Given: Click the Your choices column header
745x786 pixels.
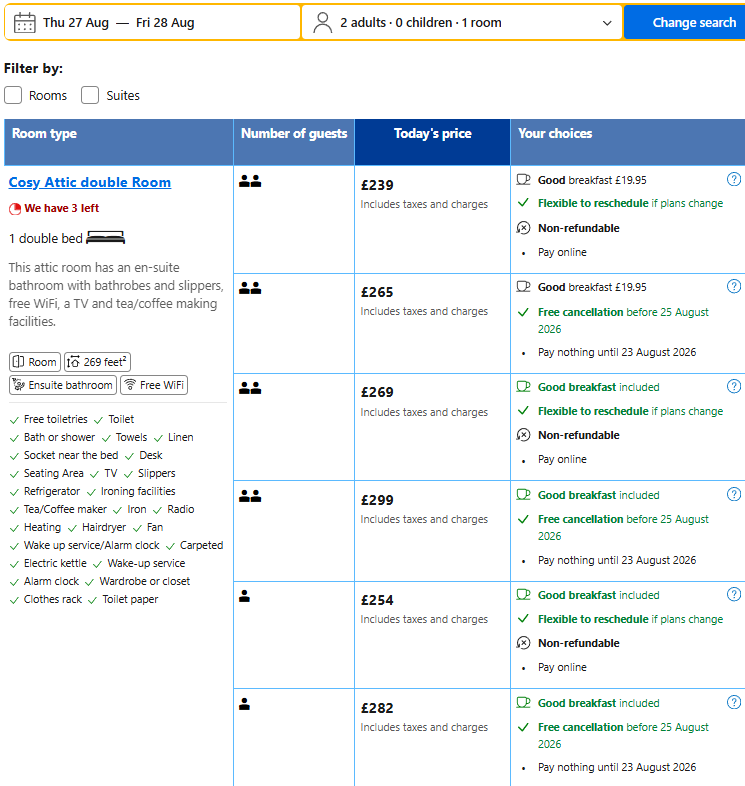Looking at the screenshot, I should coord(628,142).
